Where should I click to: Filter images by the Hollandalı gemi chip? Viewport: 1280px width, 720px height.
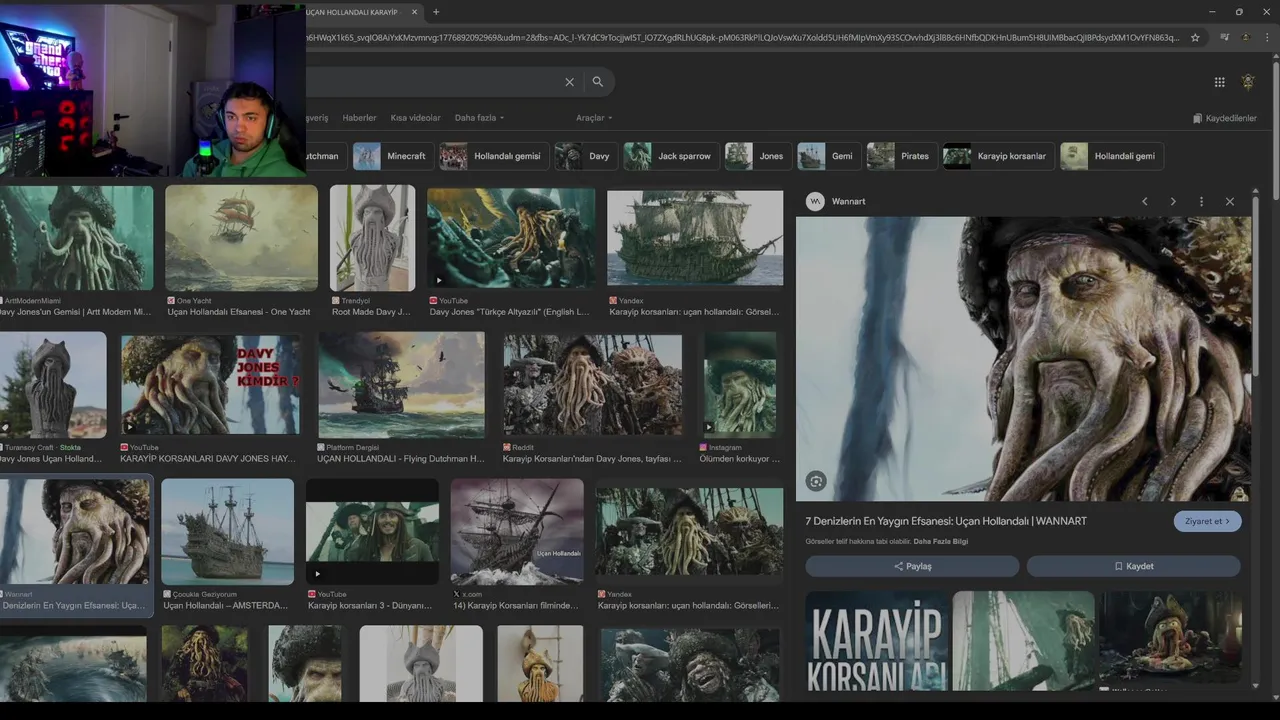(x=1112, y=156)
